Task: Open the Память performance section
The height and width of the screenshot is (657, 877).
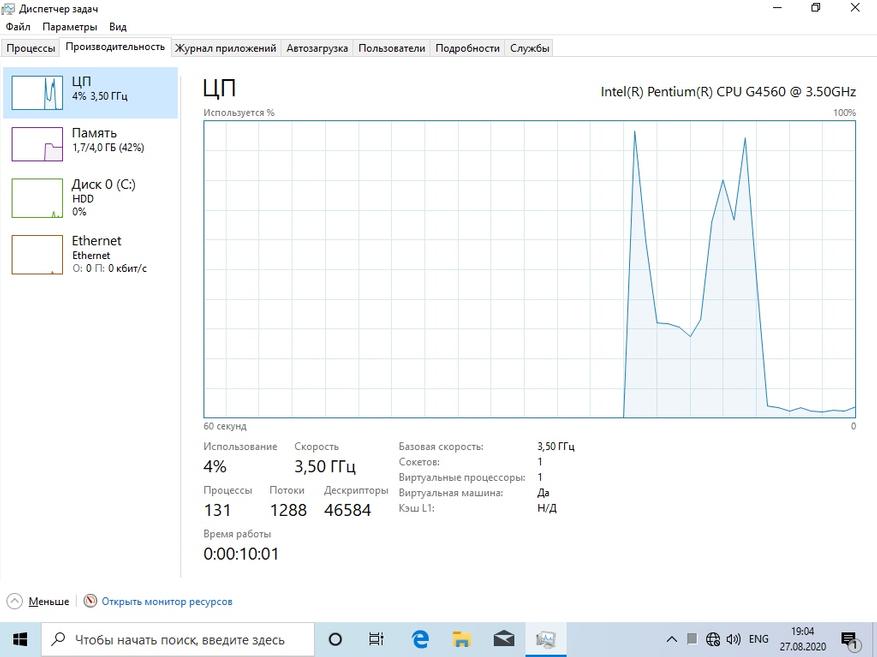Action: click(91, 144)
